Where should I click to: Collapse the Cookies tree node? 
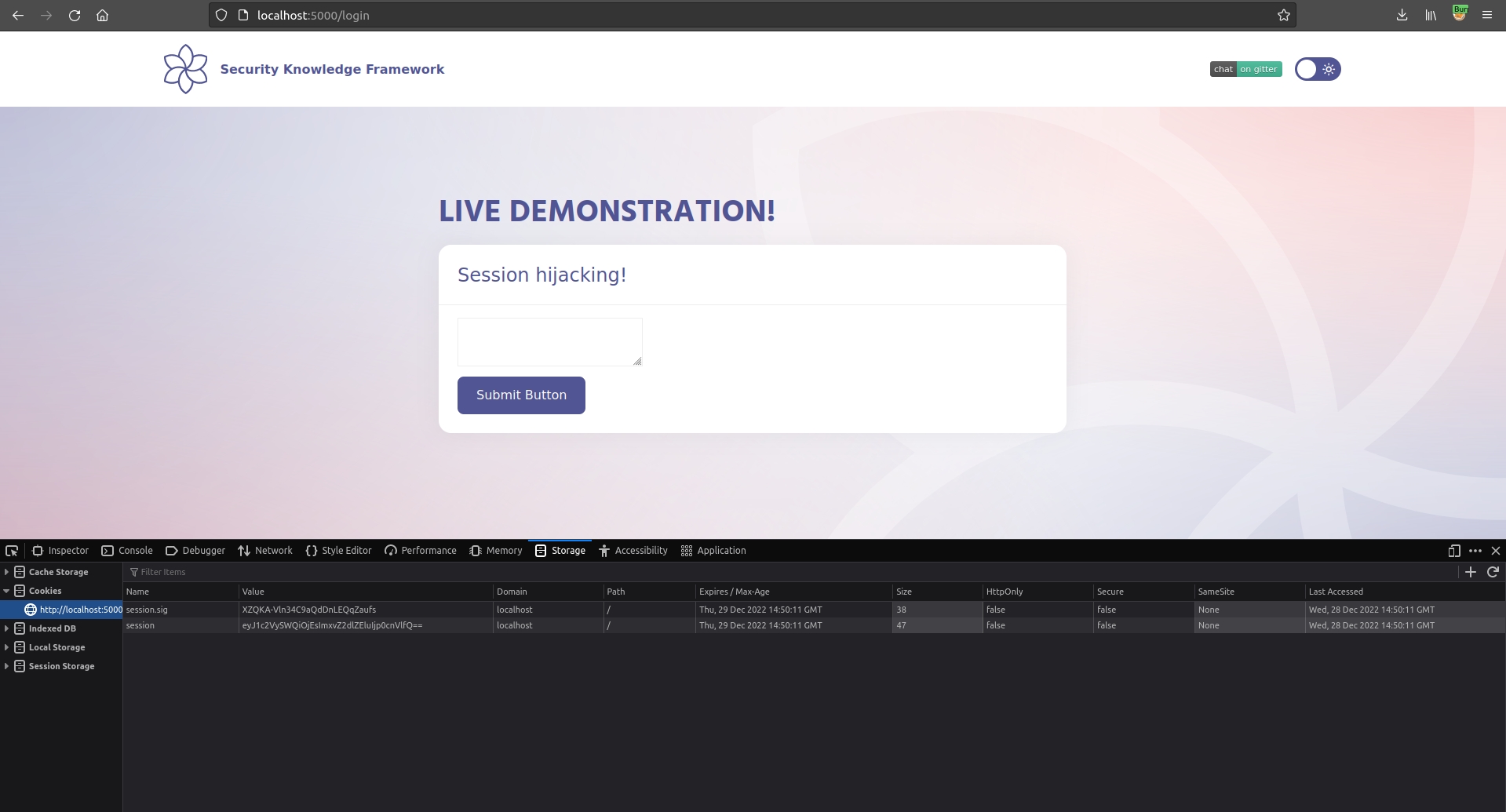point(7,591)
